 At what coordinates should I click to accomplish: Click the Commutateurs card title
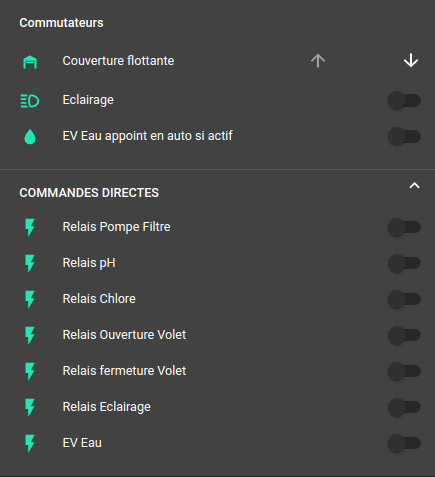[61, 23]
